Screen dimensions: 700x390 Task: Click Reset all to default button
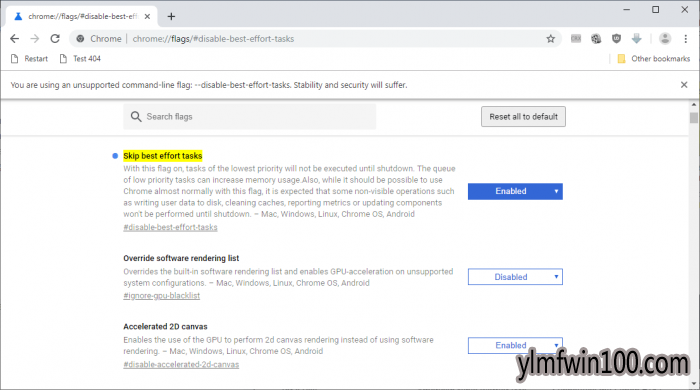523,116
